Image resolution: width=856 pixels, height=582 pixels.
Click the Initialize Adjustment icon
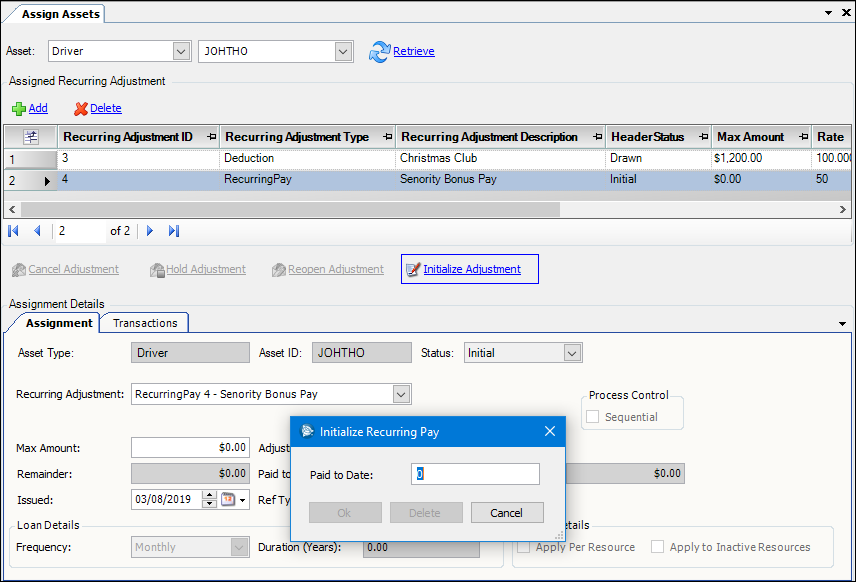point(411,269)
